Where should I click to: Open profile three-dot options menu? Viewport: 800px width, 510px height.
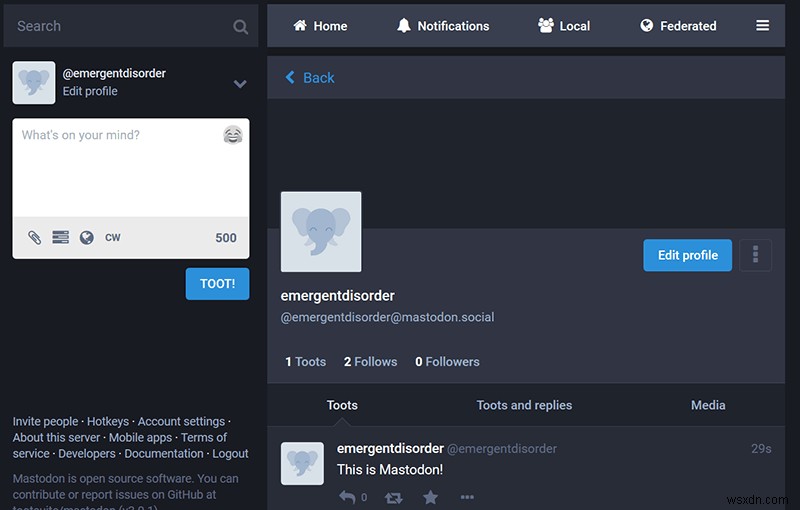756,254
